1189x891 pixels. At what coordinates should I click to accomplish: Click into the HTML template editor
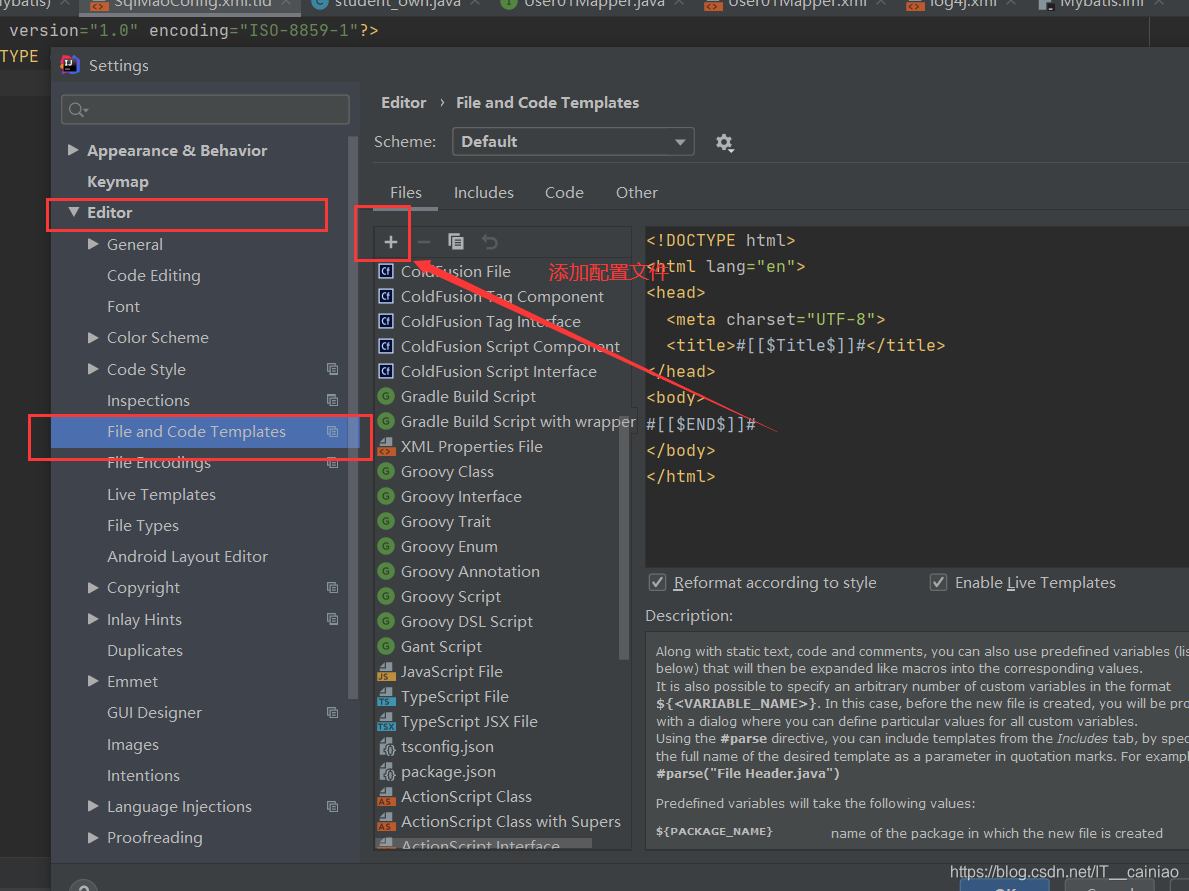pyautogui.click(x=917, y=396)
